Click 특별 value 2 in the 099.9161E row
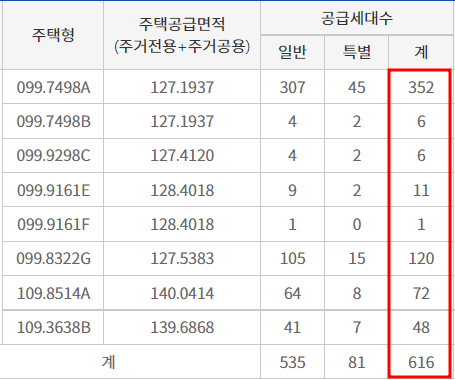Screen dimensions: 455x380 (x=357, y=191)
